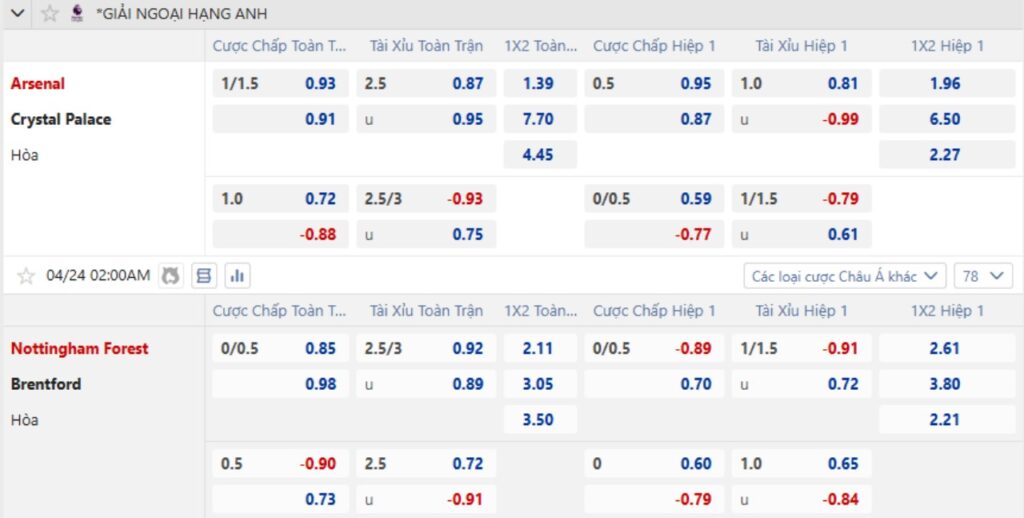
Task: Favorite the Giải Ngoại Hạng Anh league star
Action: 50,13
